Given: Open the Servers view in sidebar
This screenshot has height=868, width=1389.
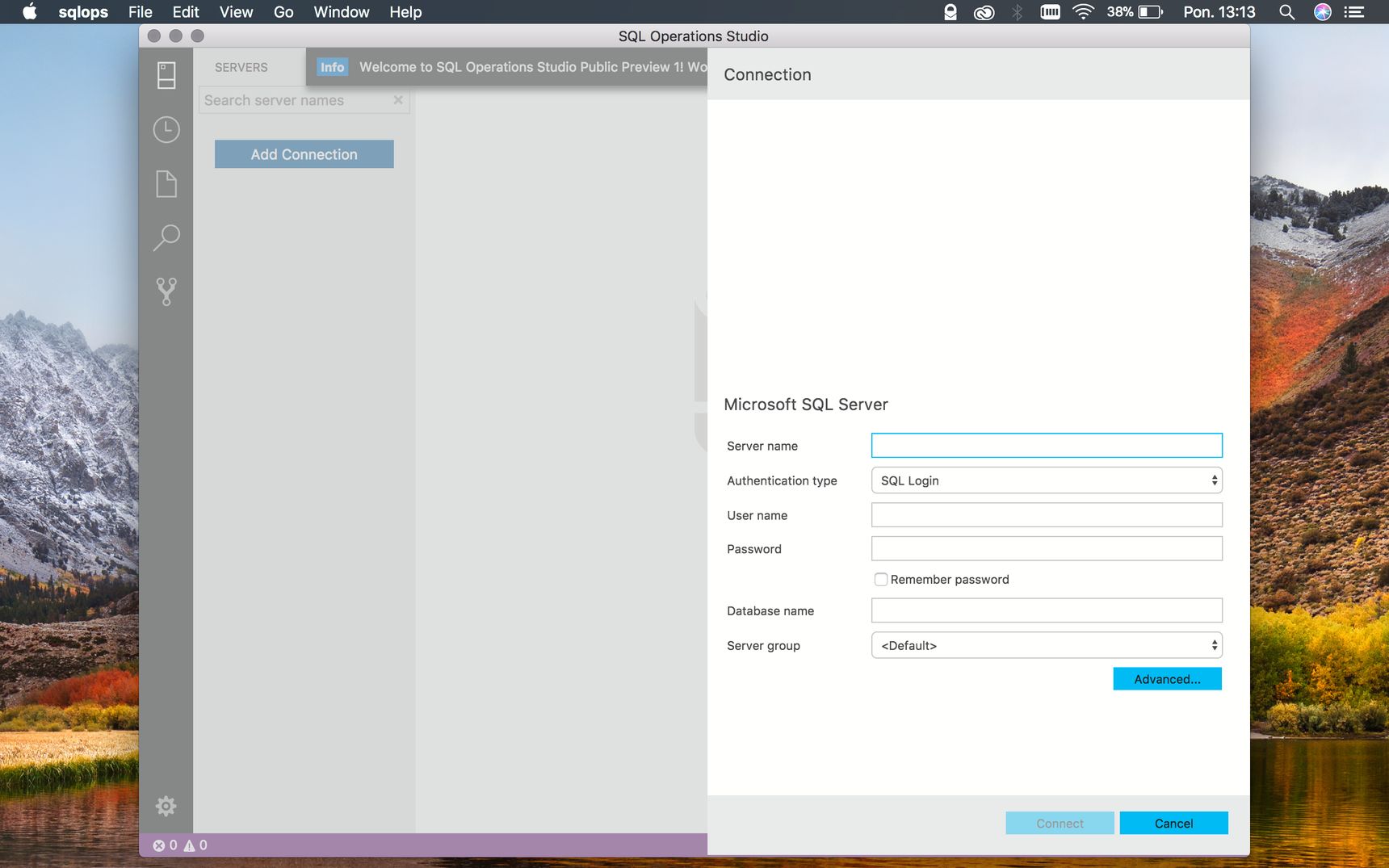Looking at the screenshot, I should point(166,76).
